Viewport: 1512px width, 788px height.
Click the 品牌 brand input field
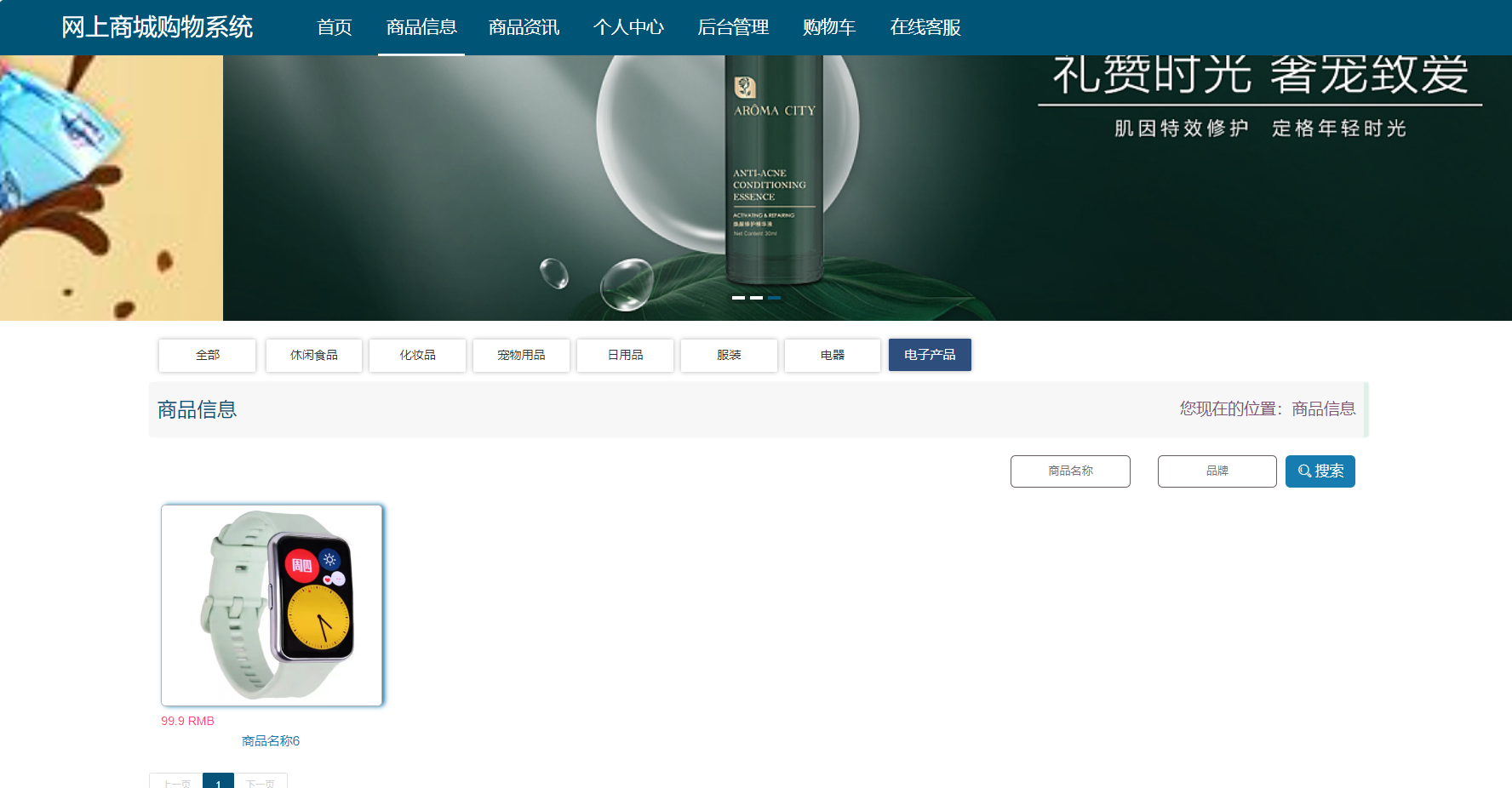[1217, 471]
